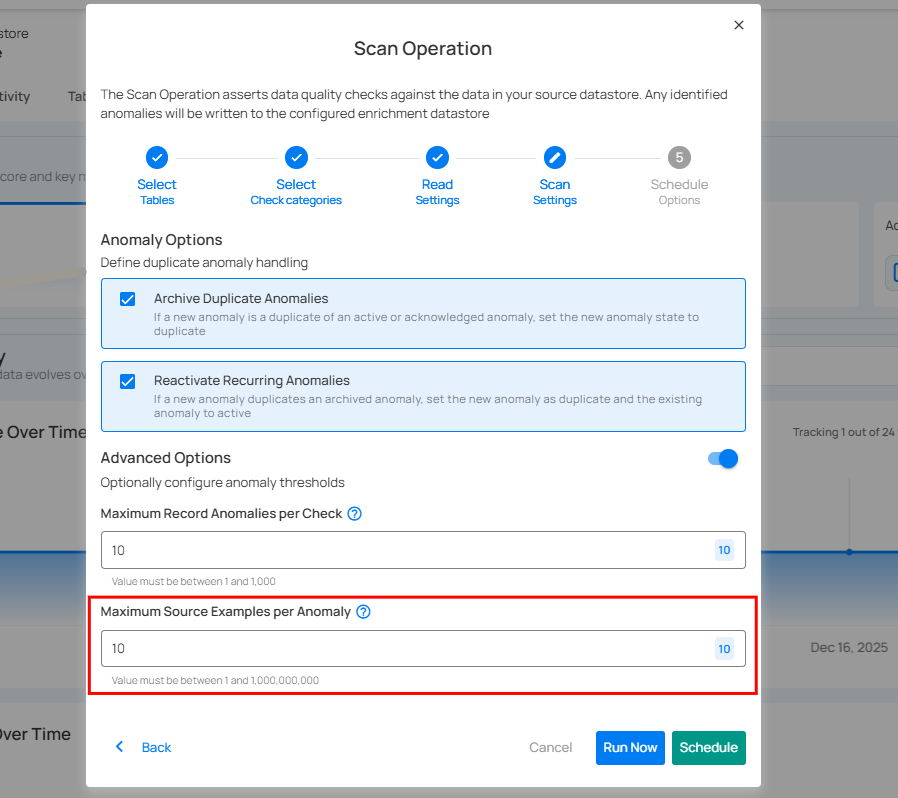Click the Cancel button
This screenshot has width=898, height=798.
550,748
